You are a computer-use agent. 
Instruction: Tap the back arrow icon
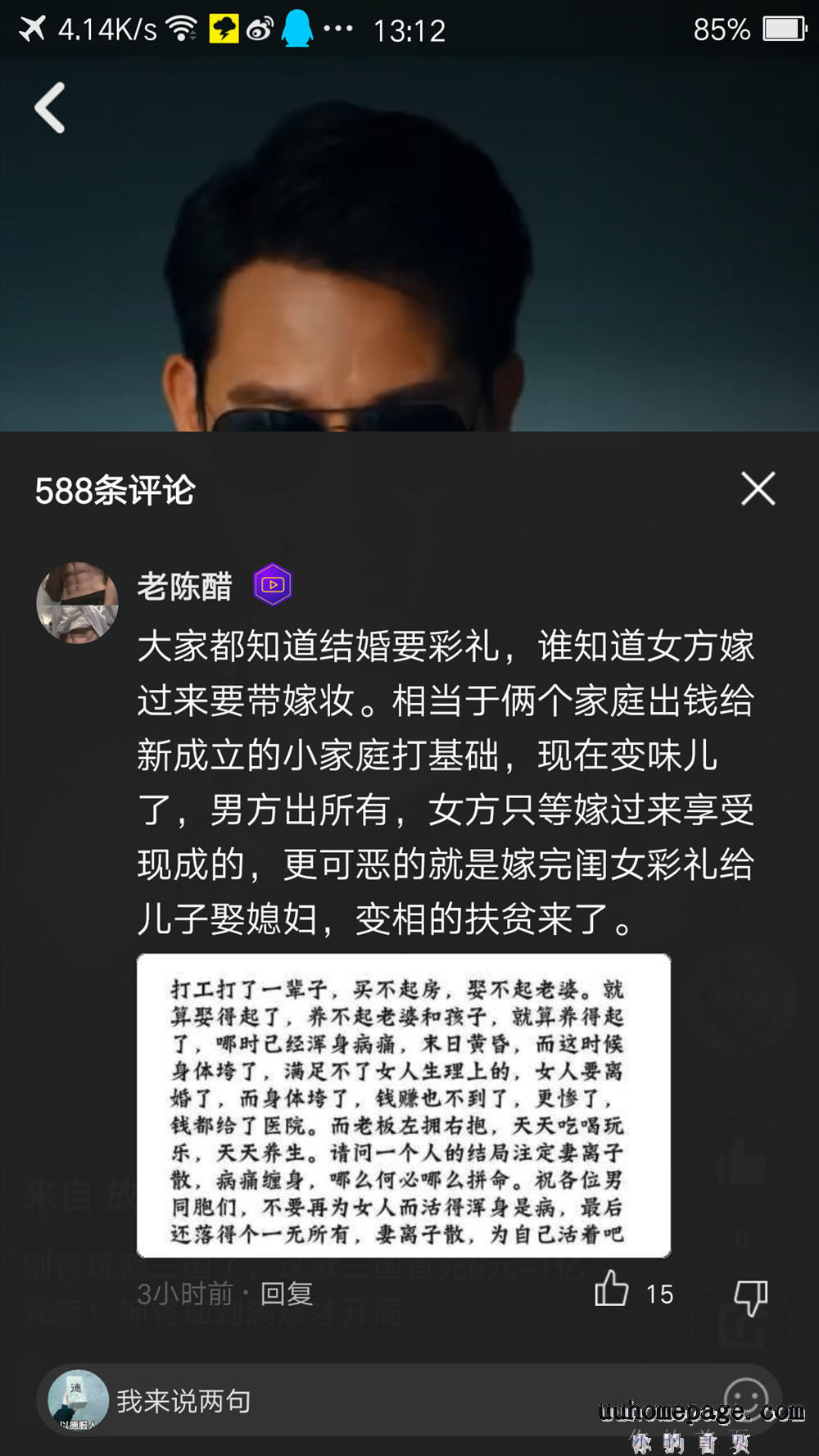tap(50, 107)
